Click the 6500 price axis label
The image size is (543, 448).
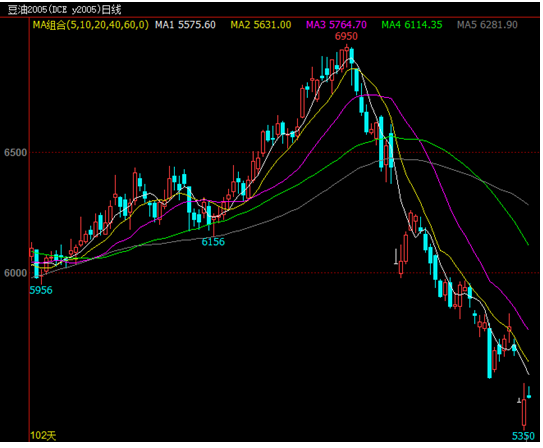coord(15,152)
